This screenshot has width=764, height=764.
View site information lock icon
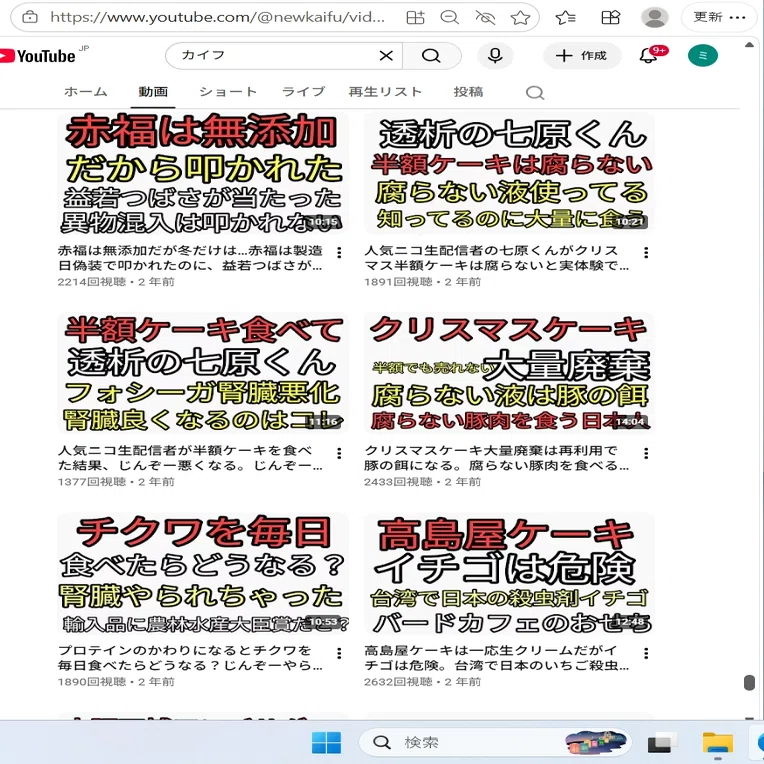30,18
